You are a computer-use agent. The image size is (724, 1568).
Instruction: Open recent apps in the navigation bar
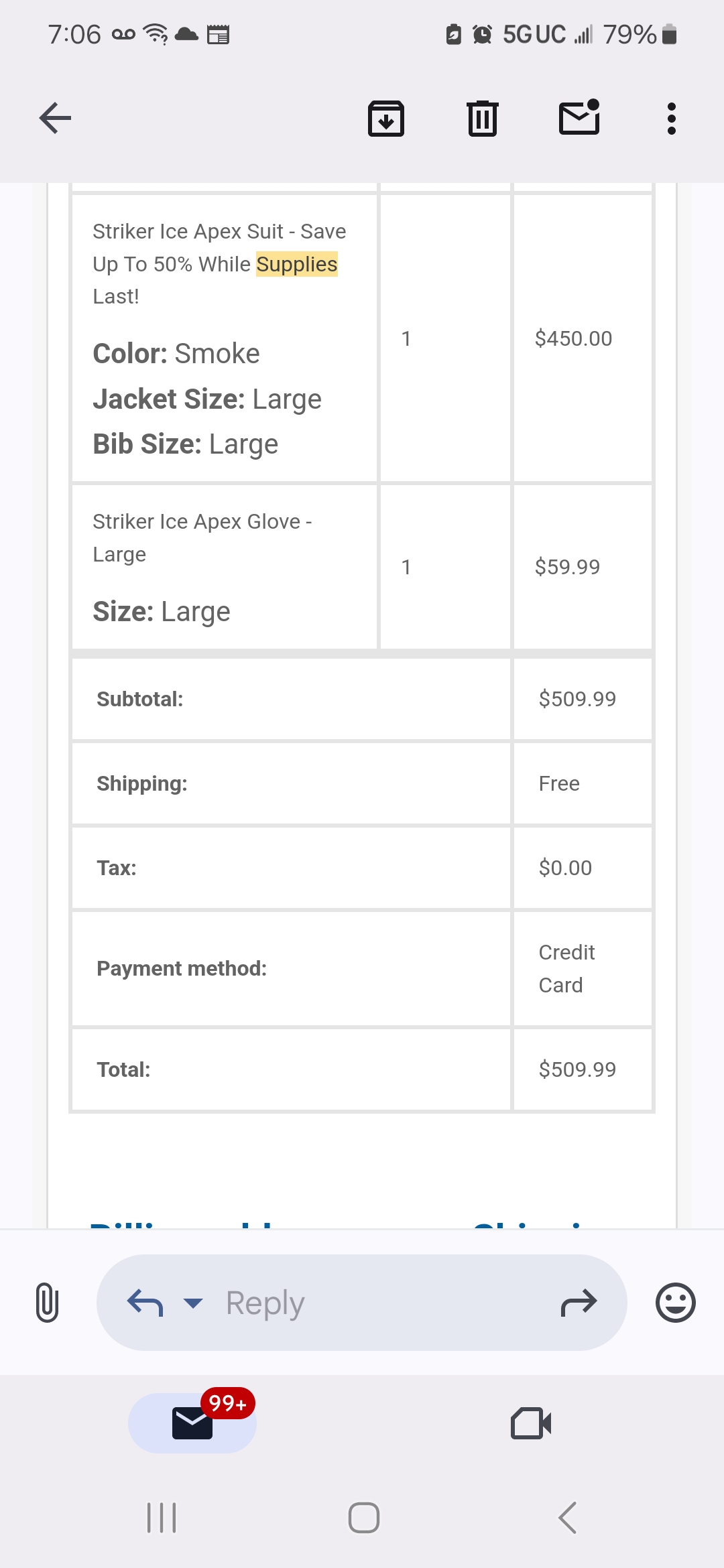coord(162,1518)
